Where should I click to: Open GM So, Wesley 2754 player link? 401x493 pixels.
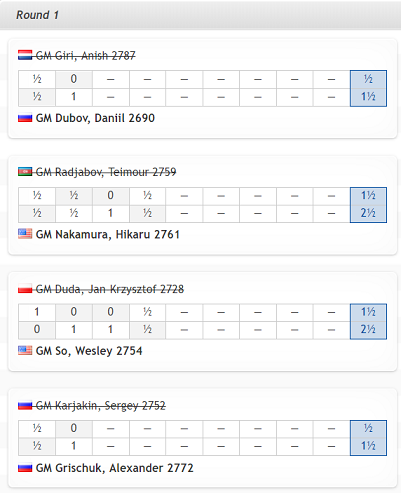point(89,351)
